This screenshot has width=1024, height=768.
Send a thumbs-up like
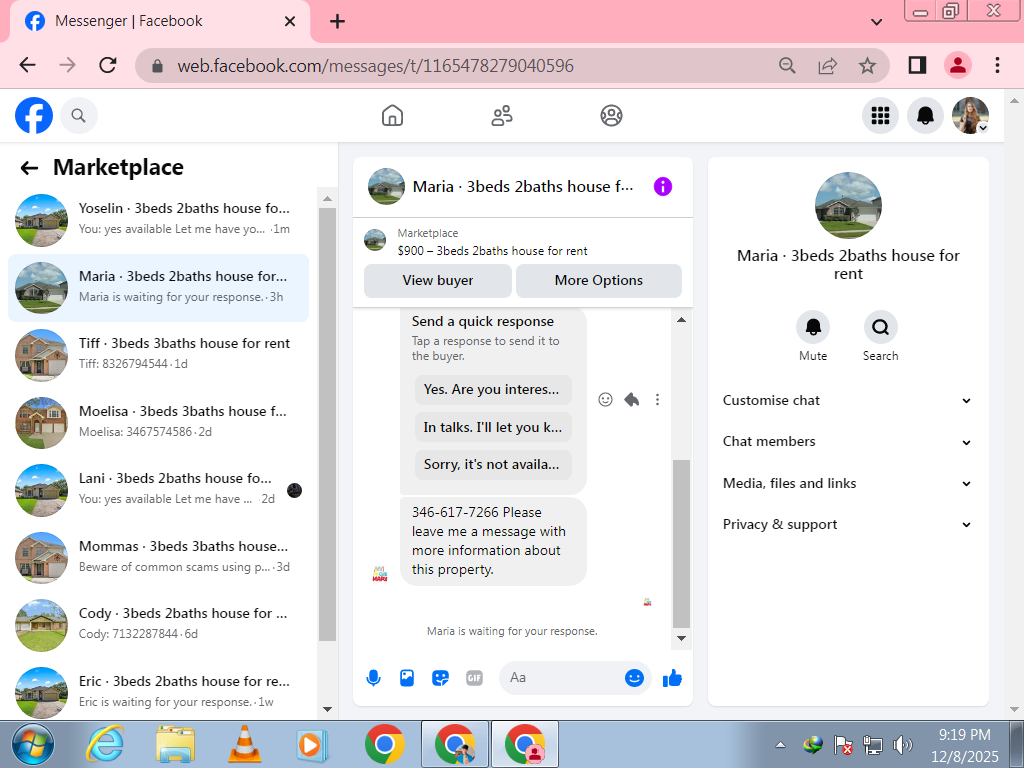pos(672,678)
